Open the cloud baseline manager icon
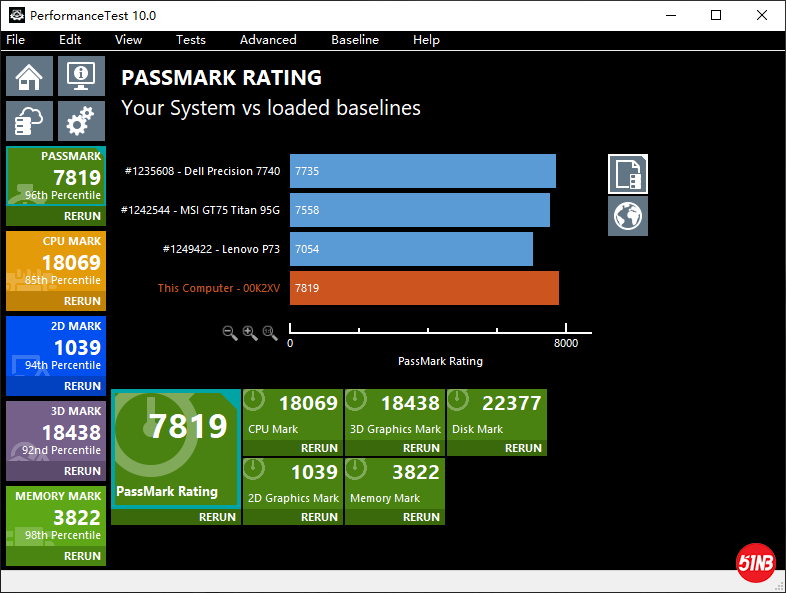This screenshot has height=593, width=786. point(29,121)
